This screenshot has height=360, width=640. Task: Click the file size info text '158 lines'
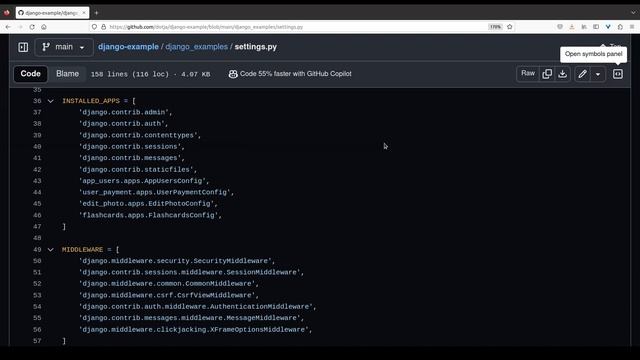pos(109,74)
